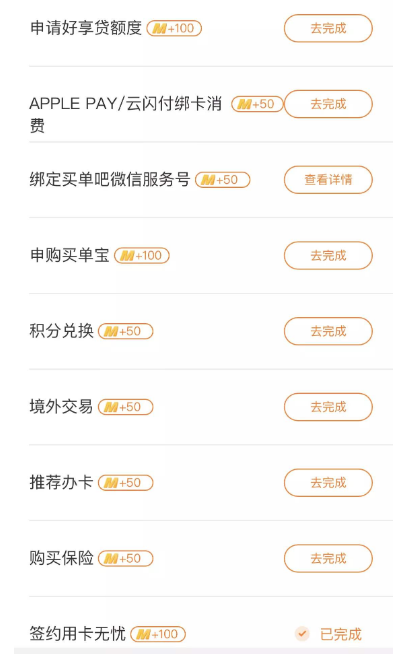Screen dimensions: 416x654
Task: Click 去完成 for 申购买单宝
Action: [x=328, y=255]
